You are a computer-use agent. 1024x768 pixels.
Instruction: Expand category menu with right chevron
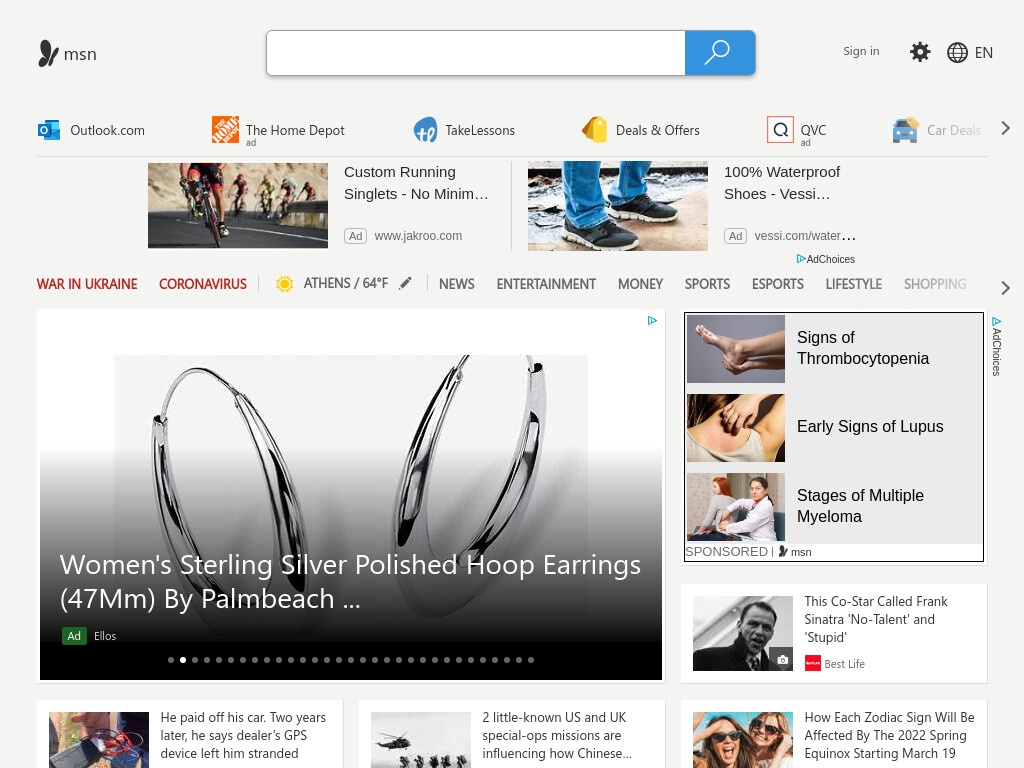(1006, 288)
